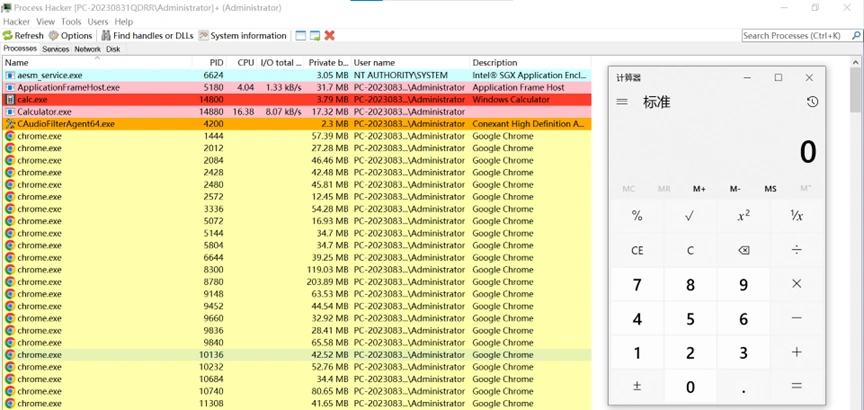
Task: Focus the Search Processes field
Action: pos(800,36)
